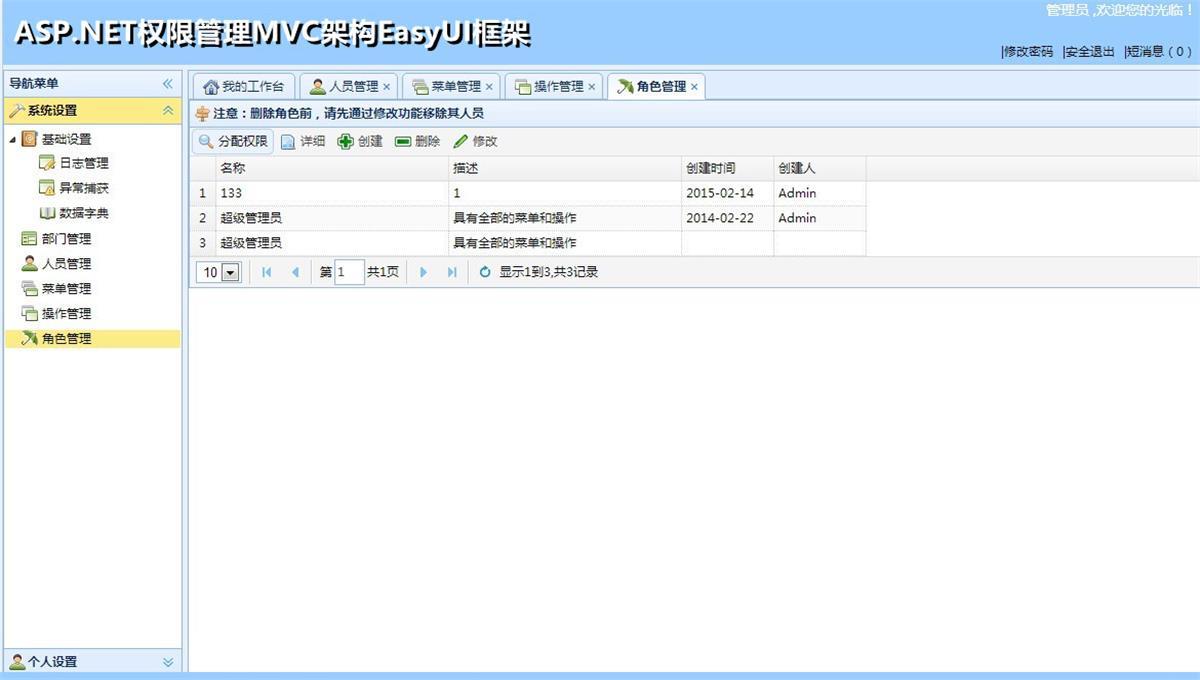Click the green 创建 plus icon
Image resolution: width=1200 pixels, height=680 pixels.
[x=345, y=142]
